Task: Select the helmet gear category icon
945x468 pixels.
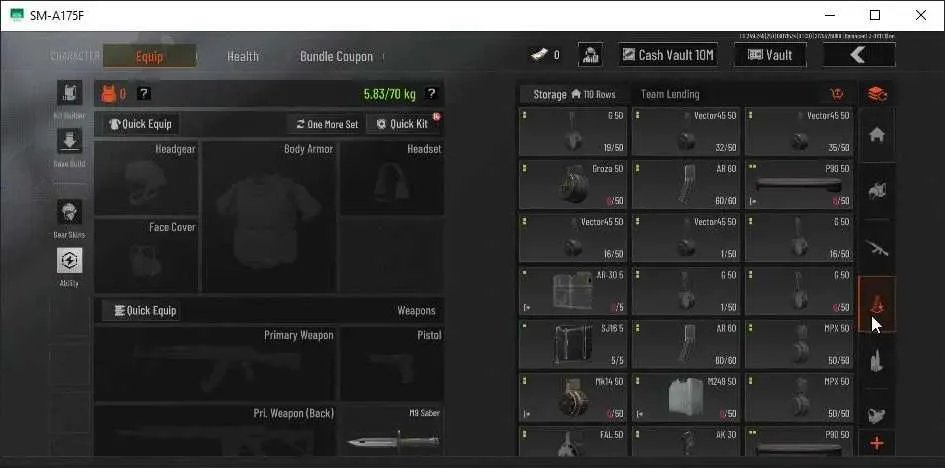Action: coord(876,192)
